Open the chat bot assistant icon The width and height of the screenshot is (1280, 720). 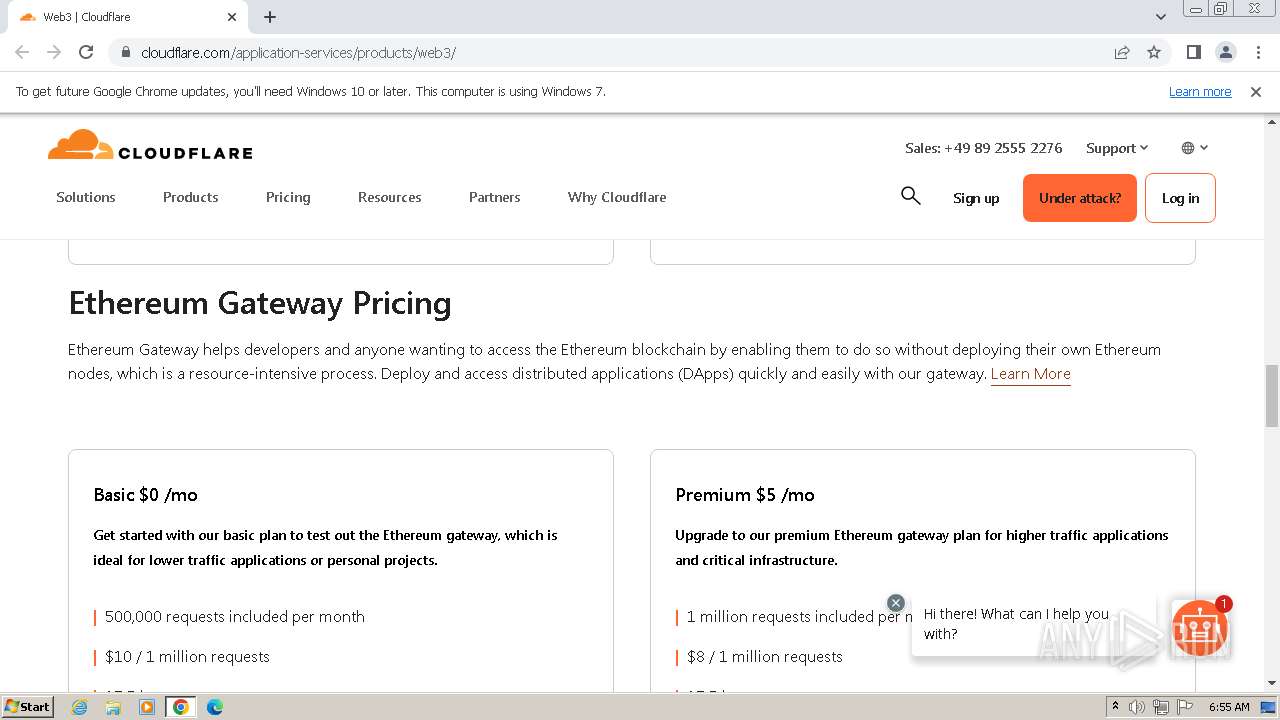pos(1199,628)
